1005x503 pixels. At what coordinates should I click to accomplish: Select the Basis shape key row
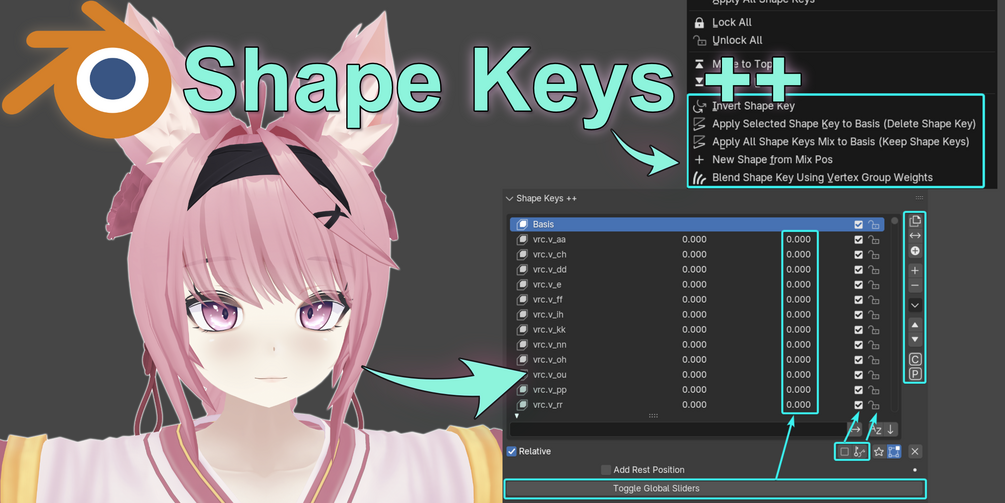tap(697, 224)
